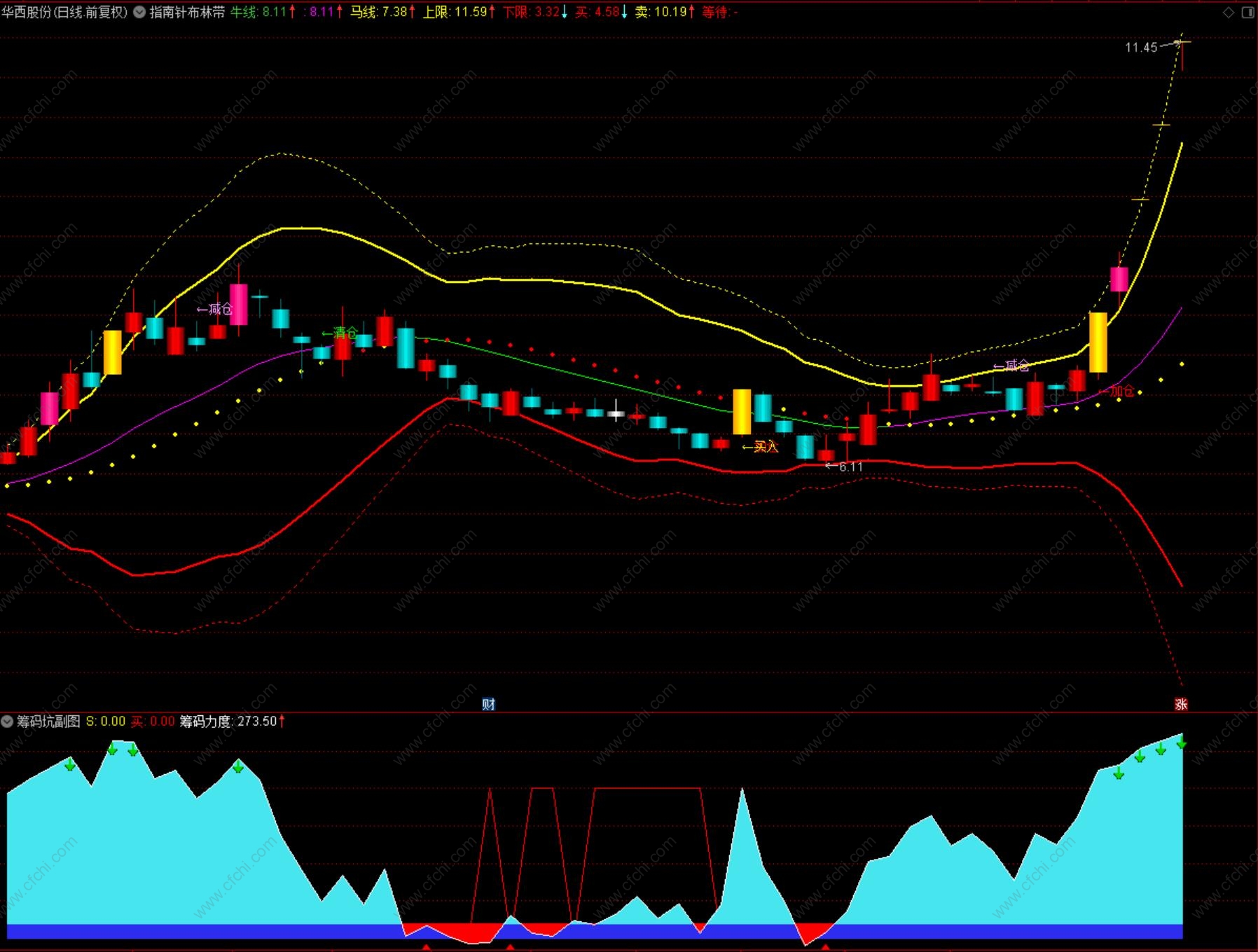Click the stock title 华西股份(日线,前复权)
The image size is (1258, 952).
pyautogui.click(x=64, y=12)
